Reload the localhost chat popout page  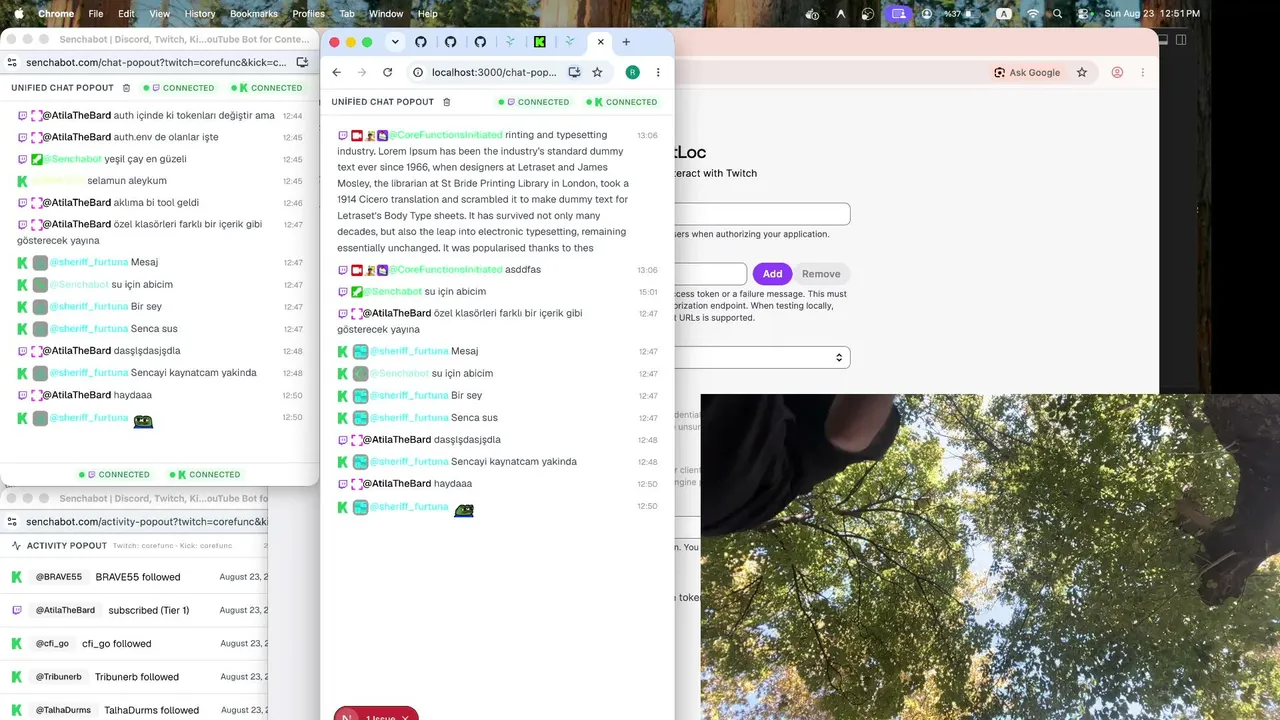coord(387,72)
